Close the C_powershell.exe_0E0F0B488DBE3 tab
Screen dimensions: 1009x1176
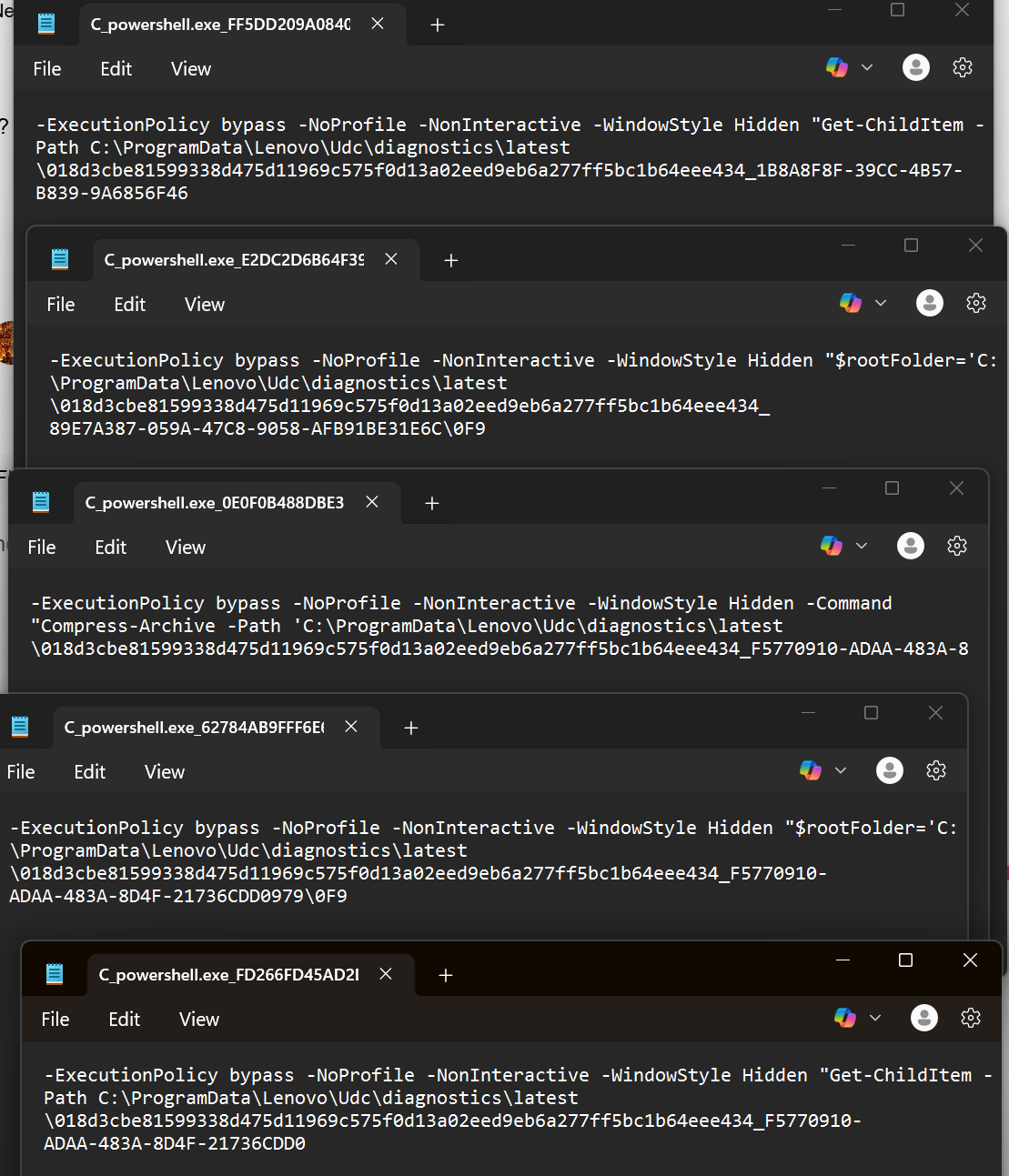(372, 502)
